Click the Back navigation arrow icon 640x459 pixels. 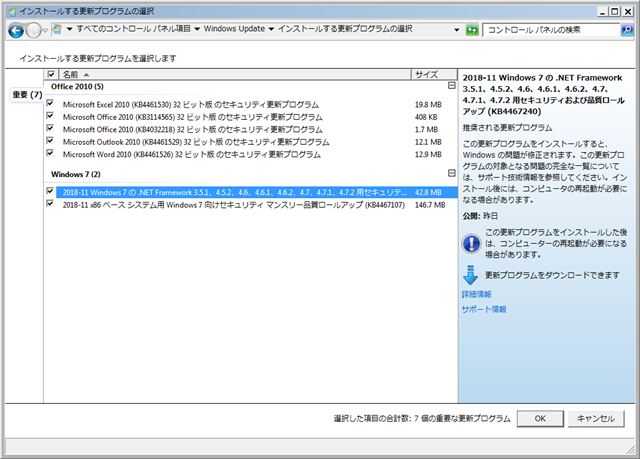click(16, 31)
